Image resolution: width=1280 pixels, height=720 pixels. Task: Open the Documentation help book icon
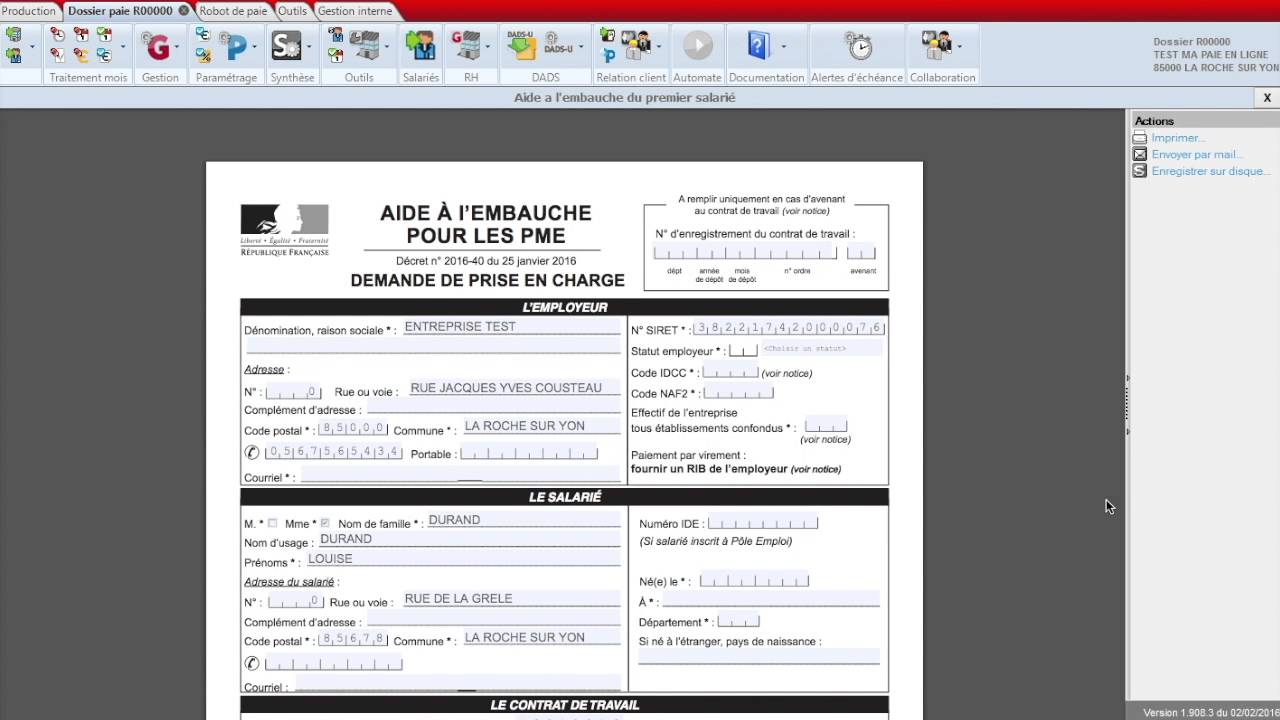[758, 45]
